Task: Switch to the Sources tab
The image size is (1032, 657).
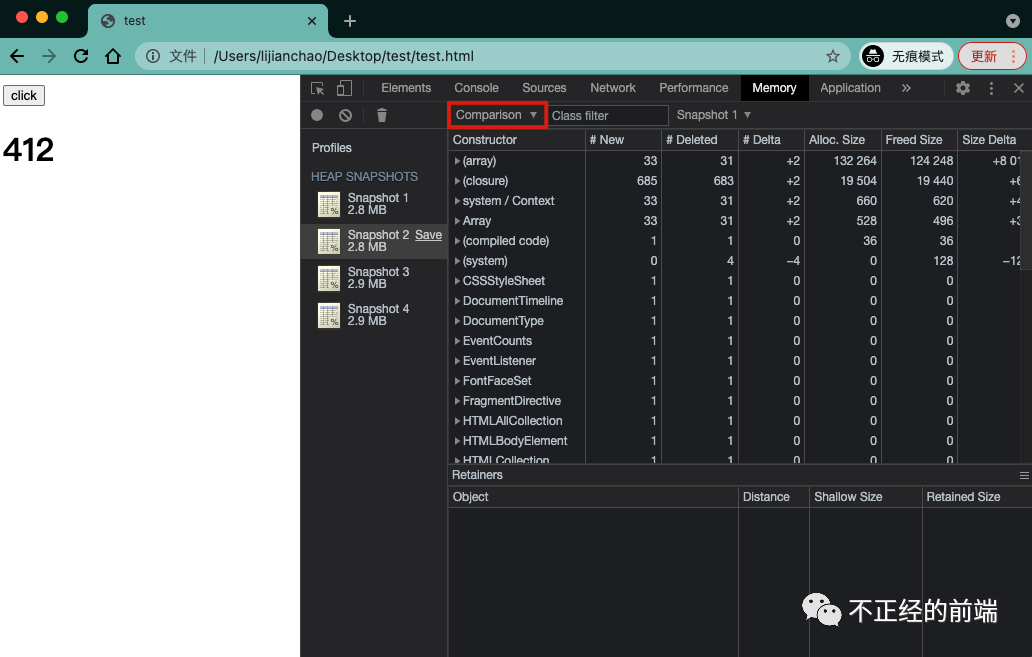Action: coord(544,88)
